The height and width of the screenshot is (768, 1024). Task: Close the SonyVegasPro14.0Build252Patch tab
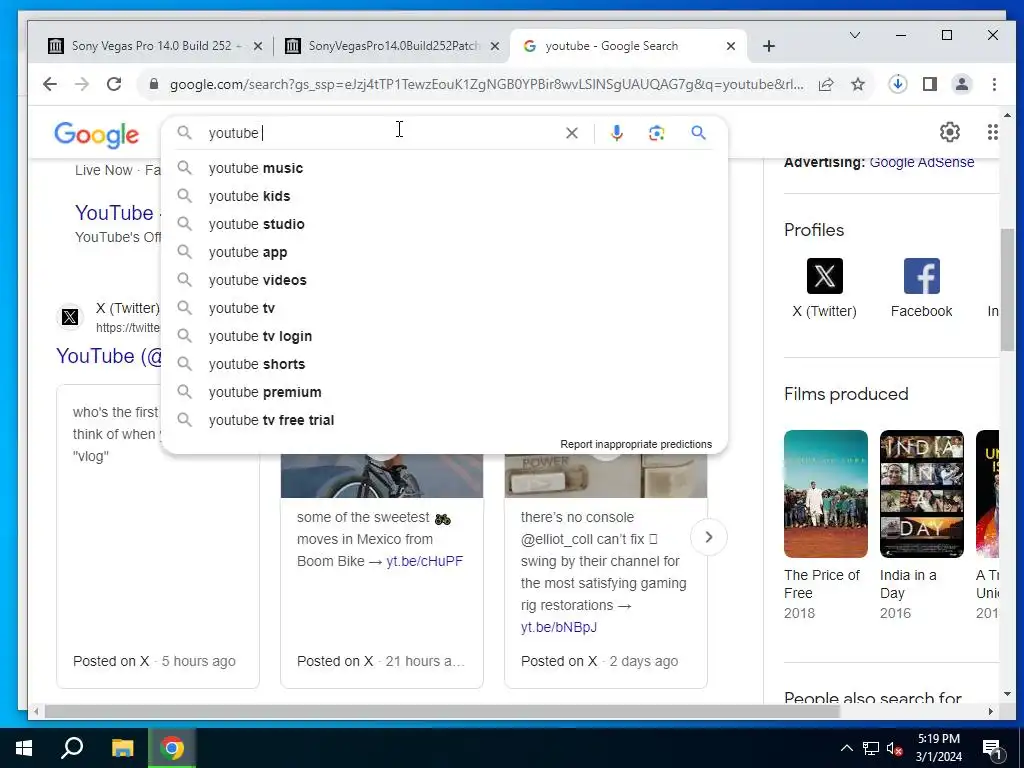pyautogui.click(x=495, y=46)
